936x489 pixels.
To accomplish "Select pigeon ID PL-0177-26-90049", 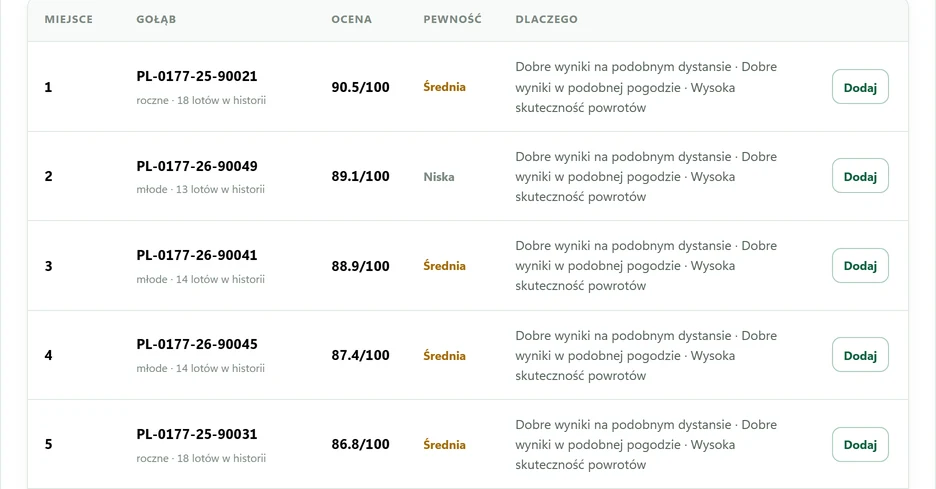I will pyautogui.click(x=197, y=166).
